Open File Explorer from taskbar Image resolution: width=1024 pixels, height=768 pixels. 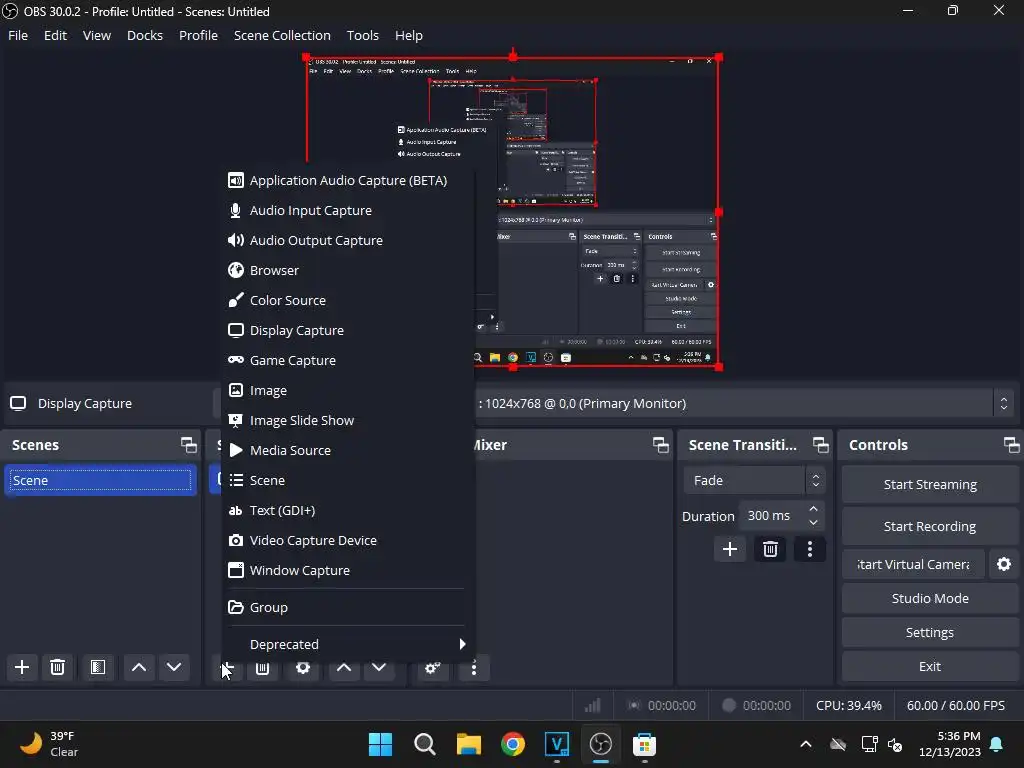pos(468,744)
